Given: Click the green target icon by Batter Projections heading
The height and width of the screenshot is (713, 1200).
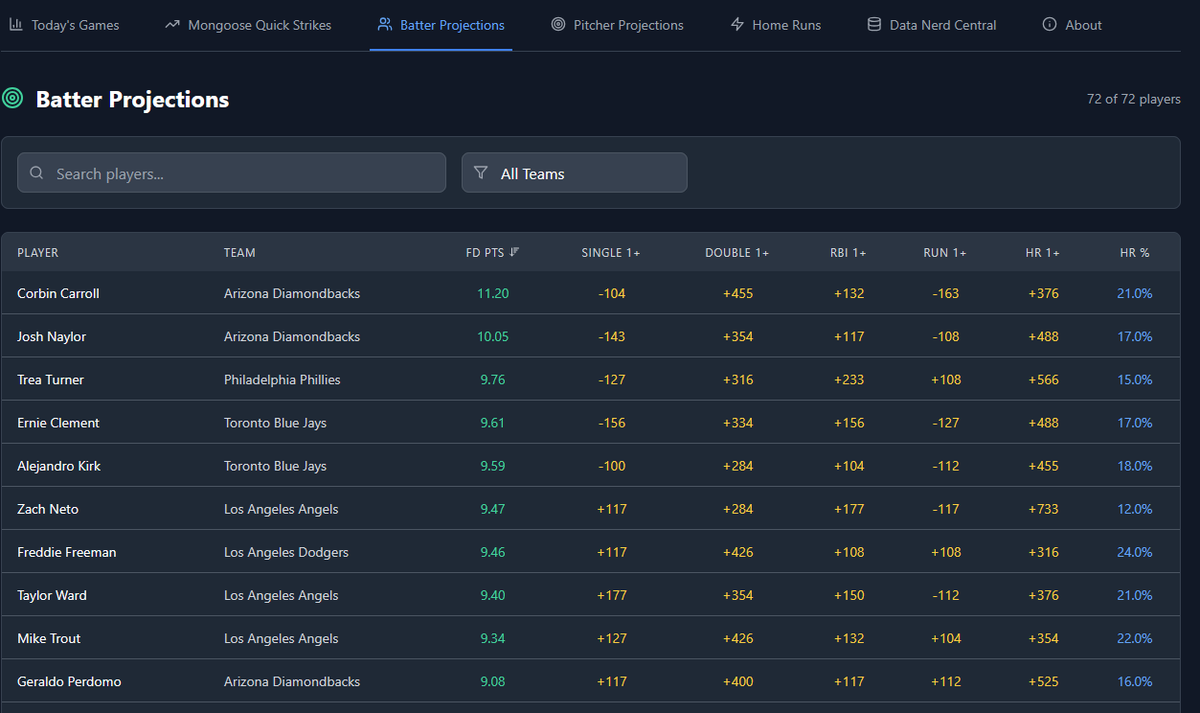Looking at the screenshot, I should point(12,98).
